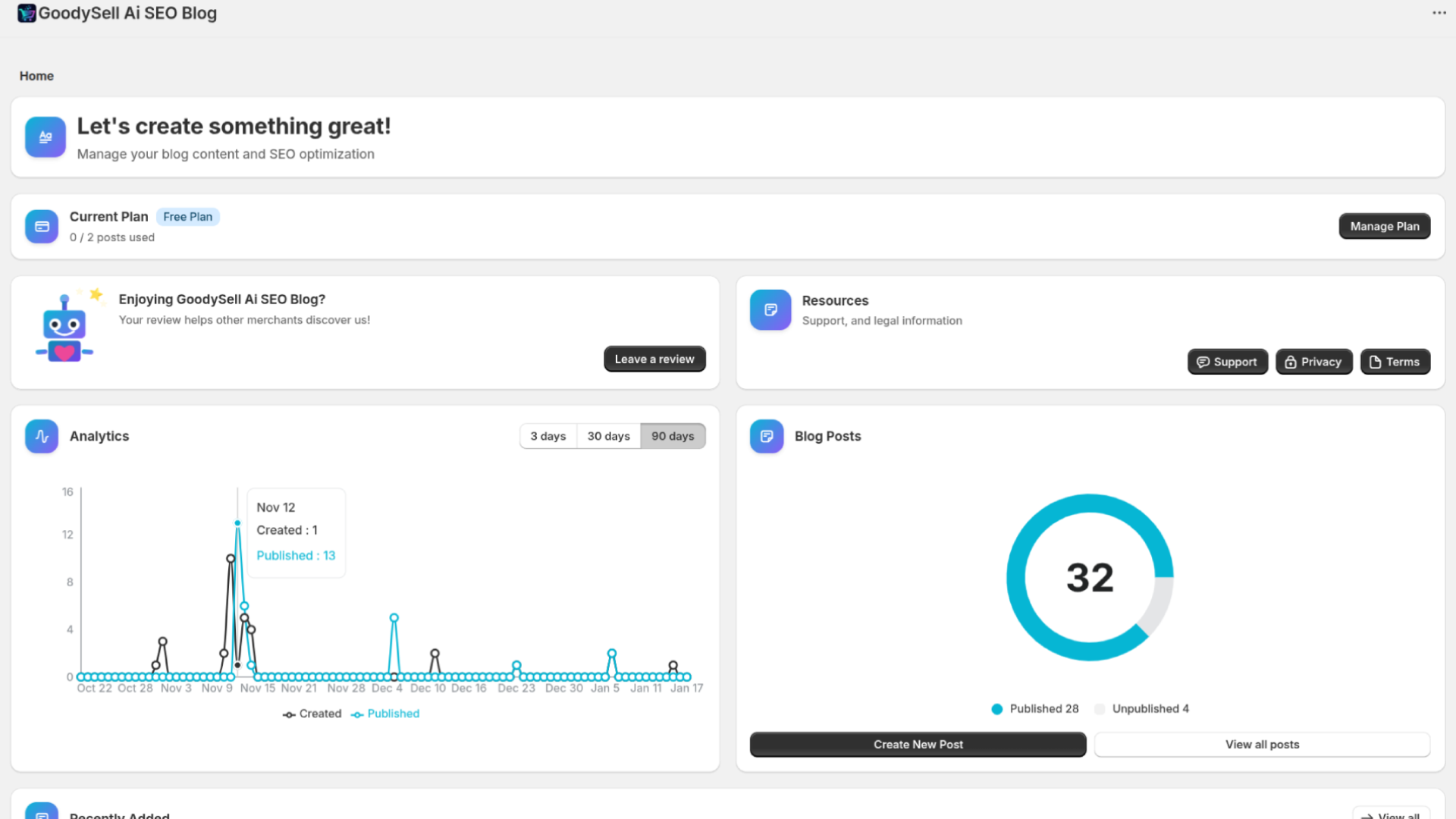Click the Resources panel icon
The image size is (1456, 819).
[x=770, y=309]
